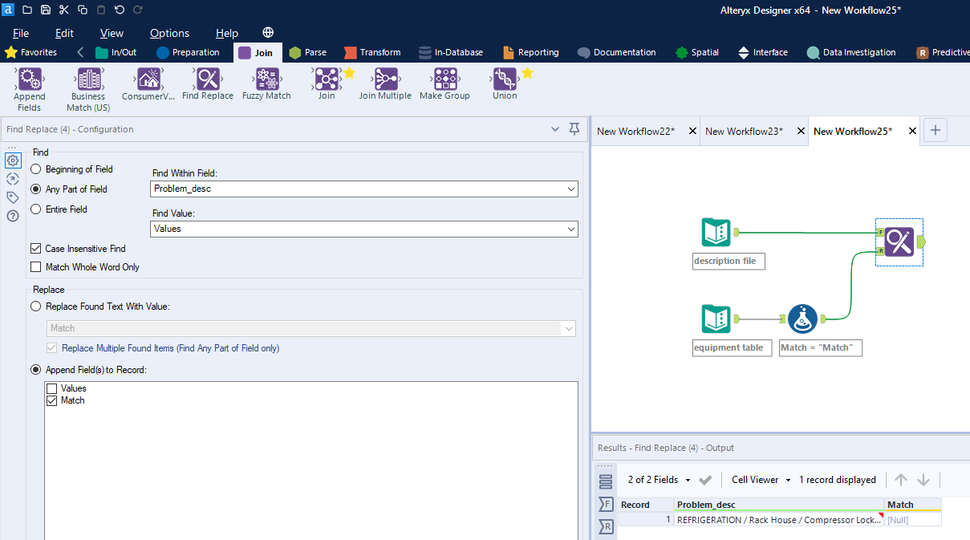
Task: Select Any Part of Field radio option
Action: point(36,189)
